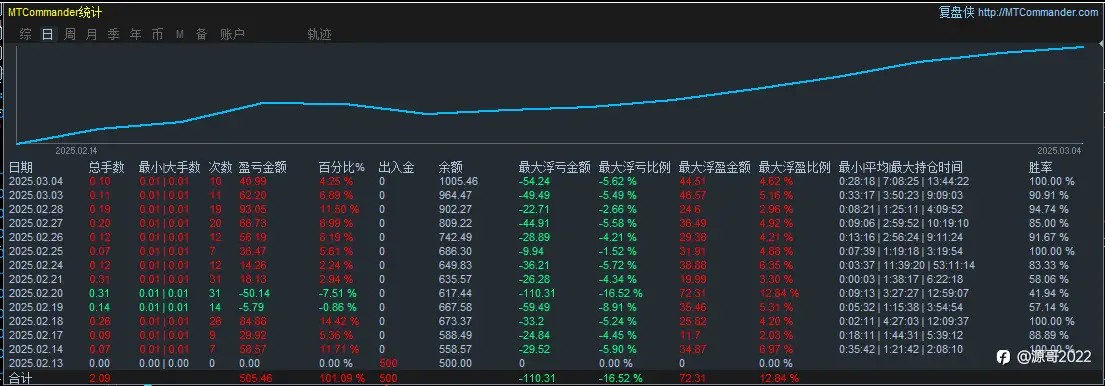
Task: Click the chart start date 2025.02.14
Action: (x=76, y=151)
